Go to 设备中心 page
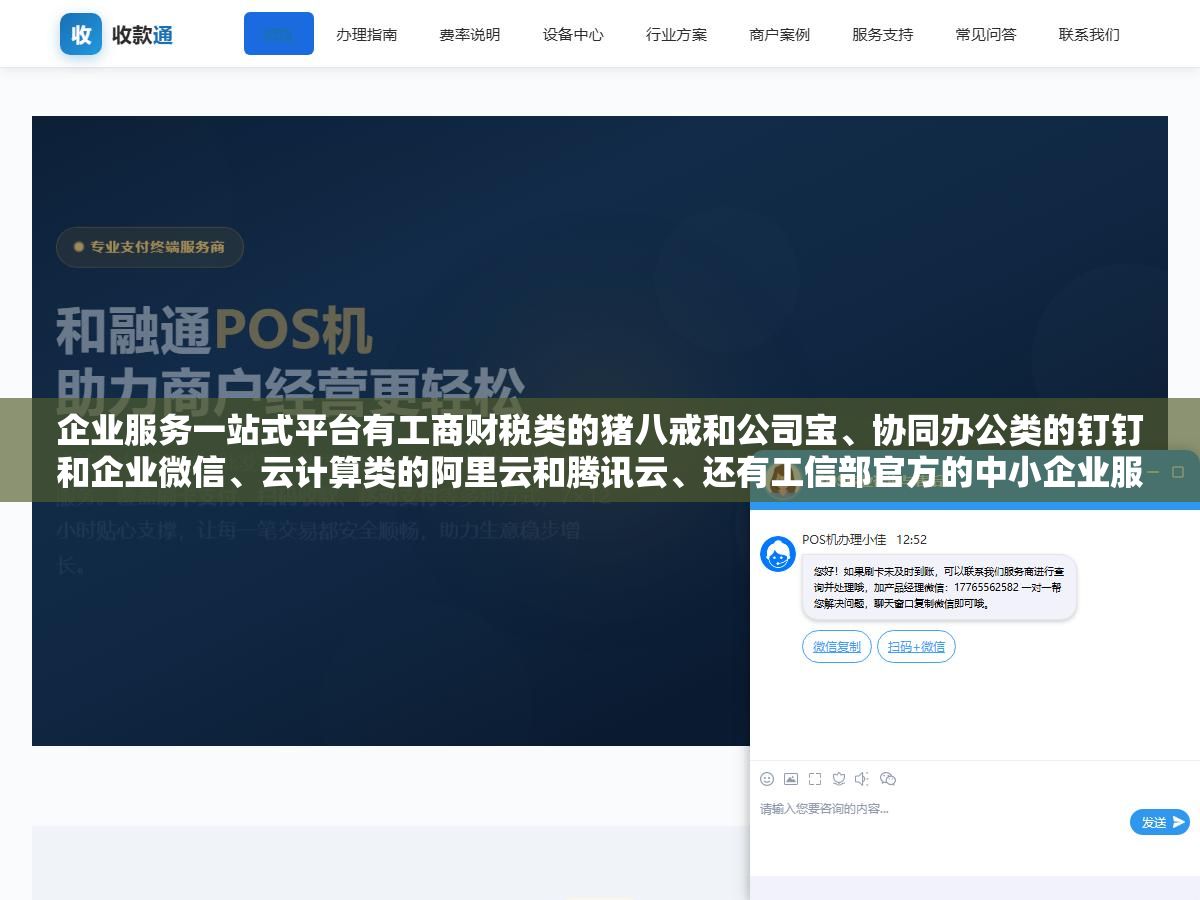The width and height of the screenshot is (1200, 900). tap(573, 34)
